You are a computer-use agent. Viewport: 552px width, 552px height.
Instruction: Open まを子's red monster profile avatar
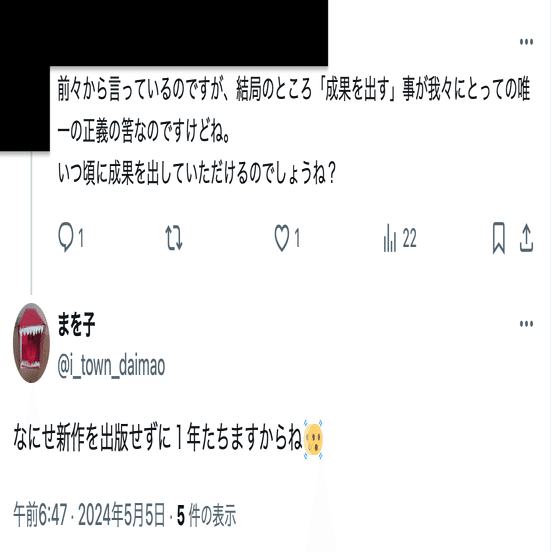[x=31, y=343]
